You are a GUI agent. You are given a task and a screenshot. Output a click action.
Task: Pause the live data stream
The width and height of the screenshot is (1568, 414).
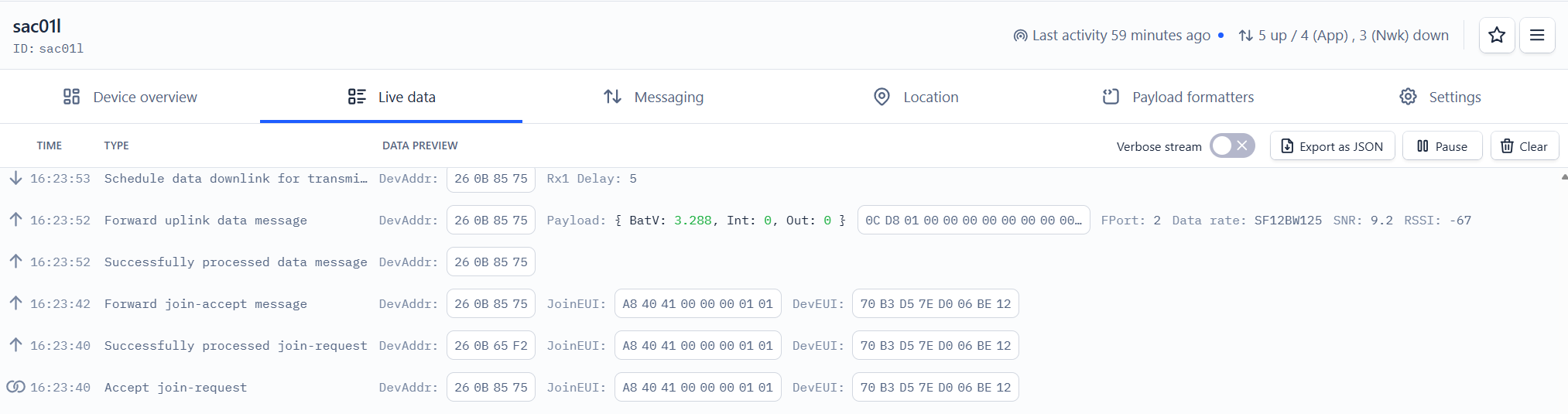[x=1442, y=146]
